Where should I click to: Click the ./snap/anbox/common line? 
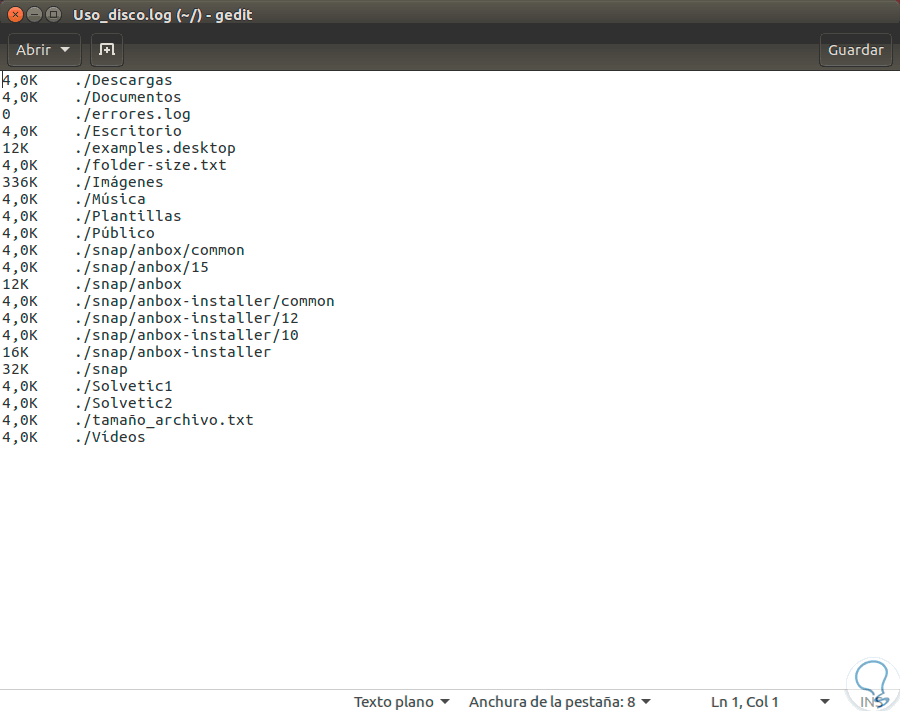pyautogui.click(x=123, y=250)
